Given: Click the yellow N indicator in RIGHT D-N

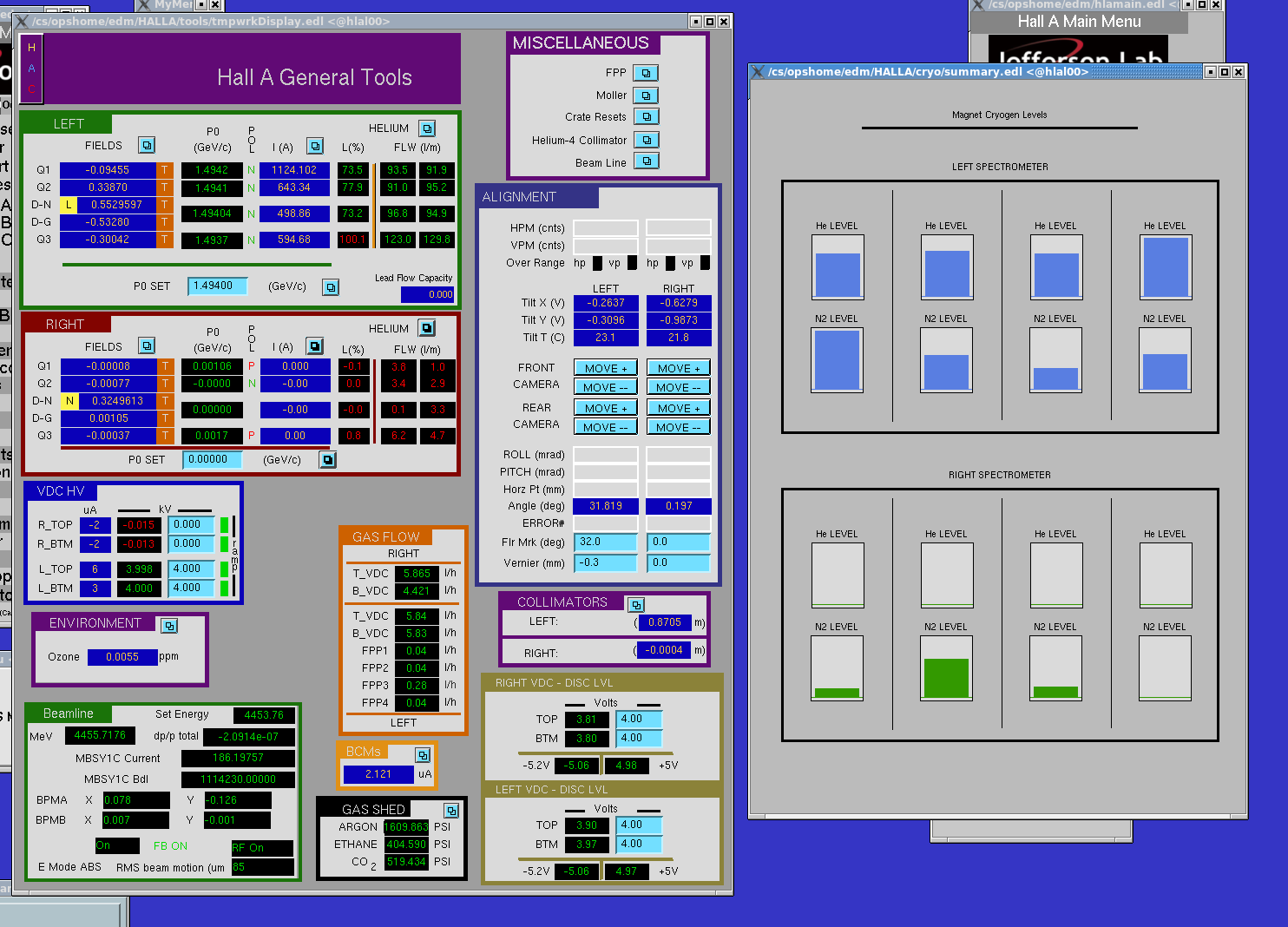Looking at the screenshot, I should pos(69,401).
